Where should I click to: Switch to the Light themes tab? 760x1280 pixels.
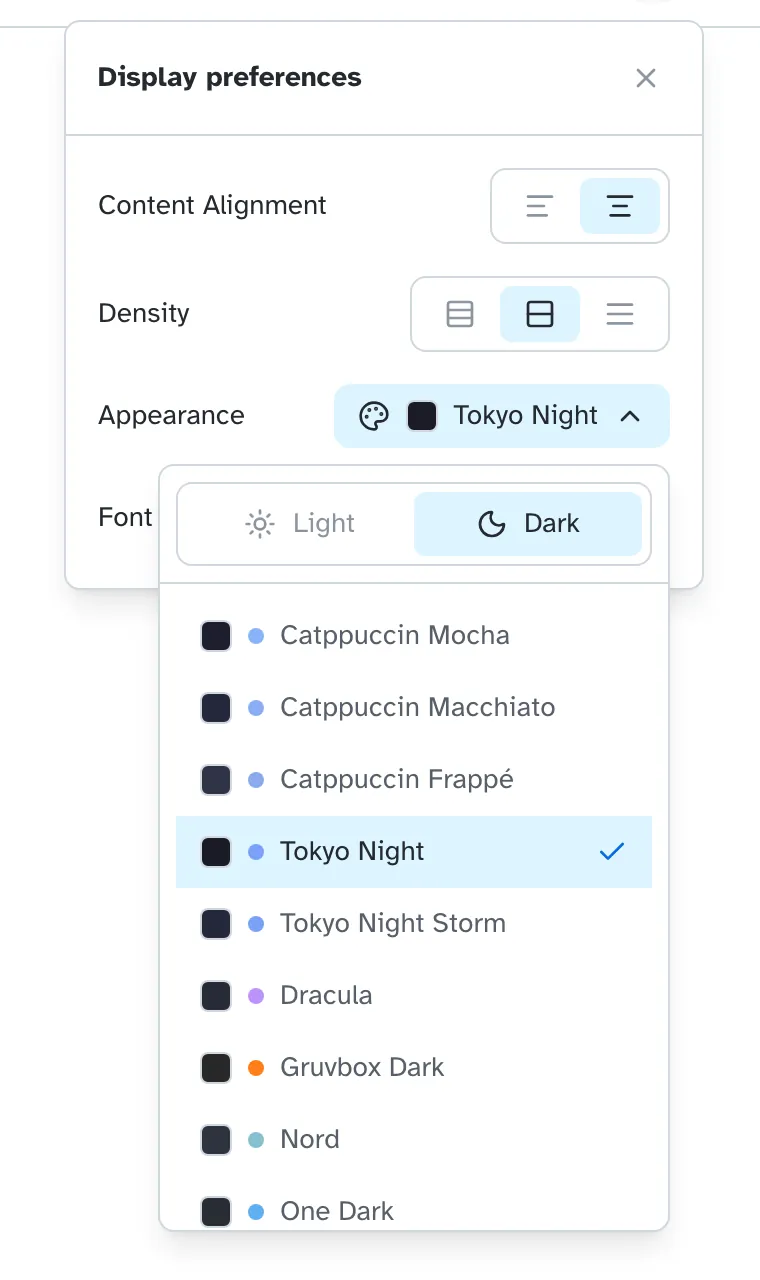coord(300,524)
